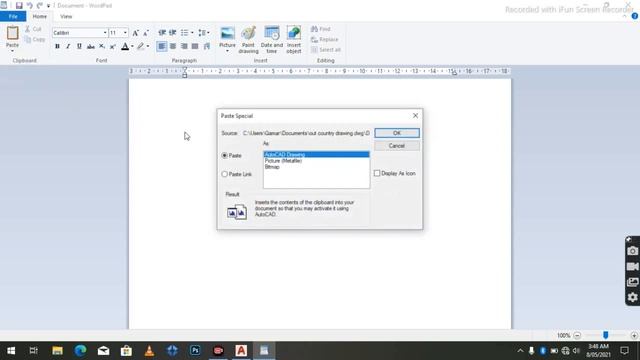Viewport: 640px width, 360px height.
Task: Toggle Underline formatting
Action: pos(79,47)
